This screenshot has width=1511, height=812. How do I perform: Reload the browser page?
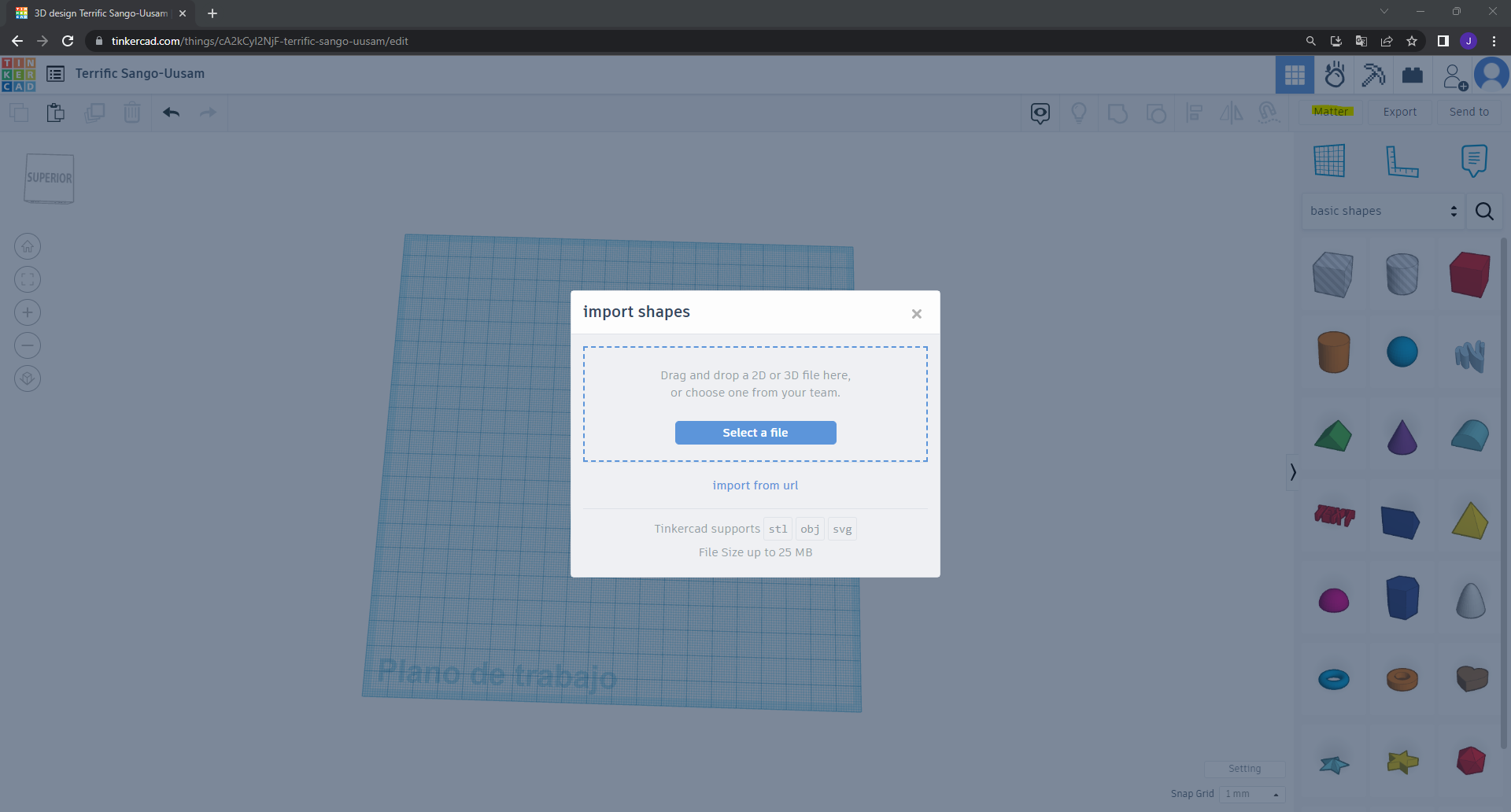68,41
